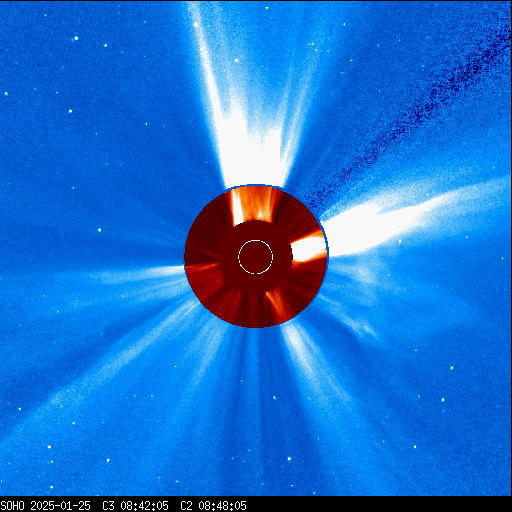Screen dimensions: 512x512
Task: Click the bright white patch inside the red C2 disk
Action: pos(308,249)
